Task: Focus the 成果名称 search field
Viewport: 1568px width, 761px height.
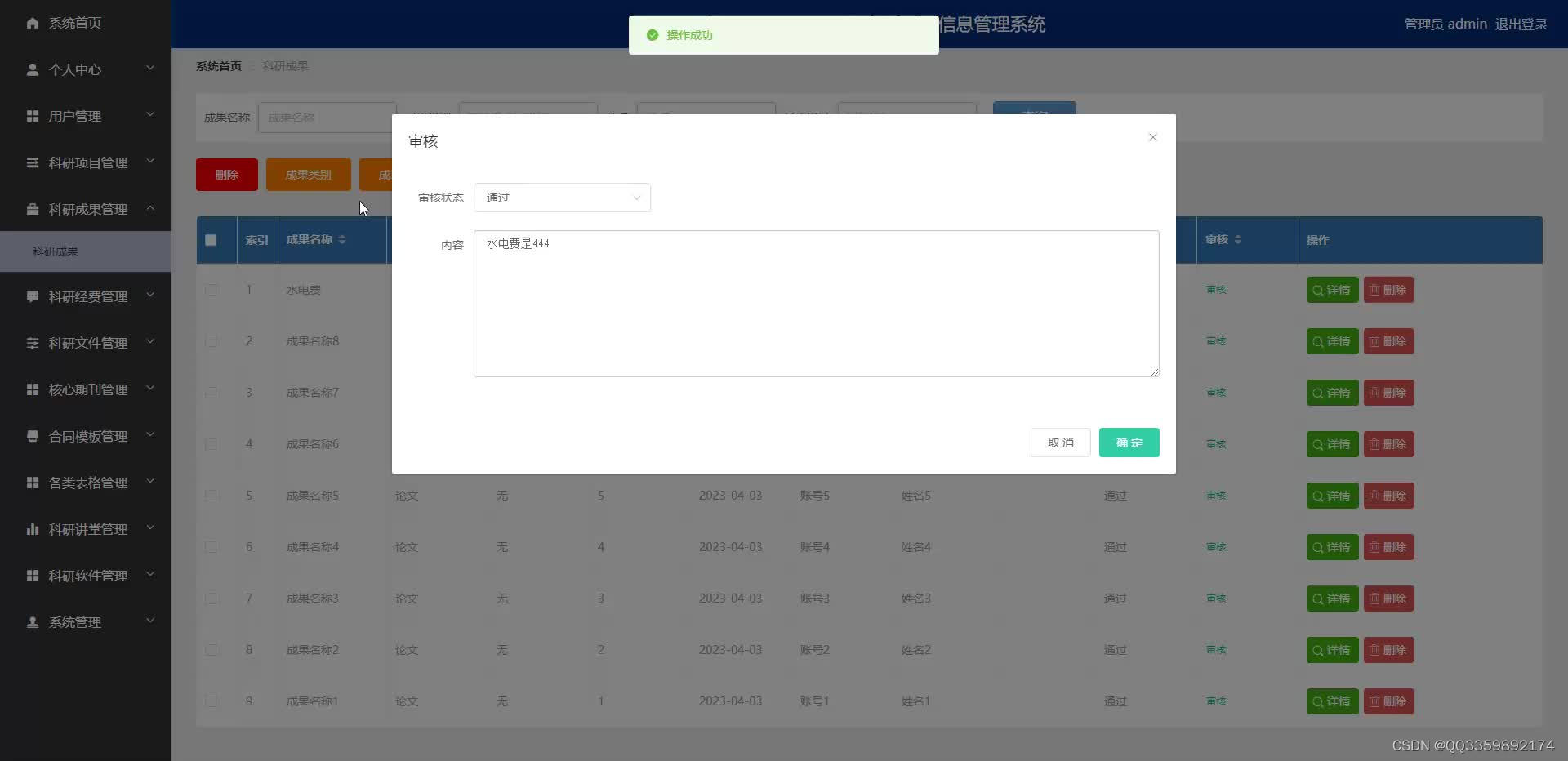Action: [x=327, y=118]
